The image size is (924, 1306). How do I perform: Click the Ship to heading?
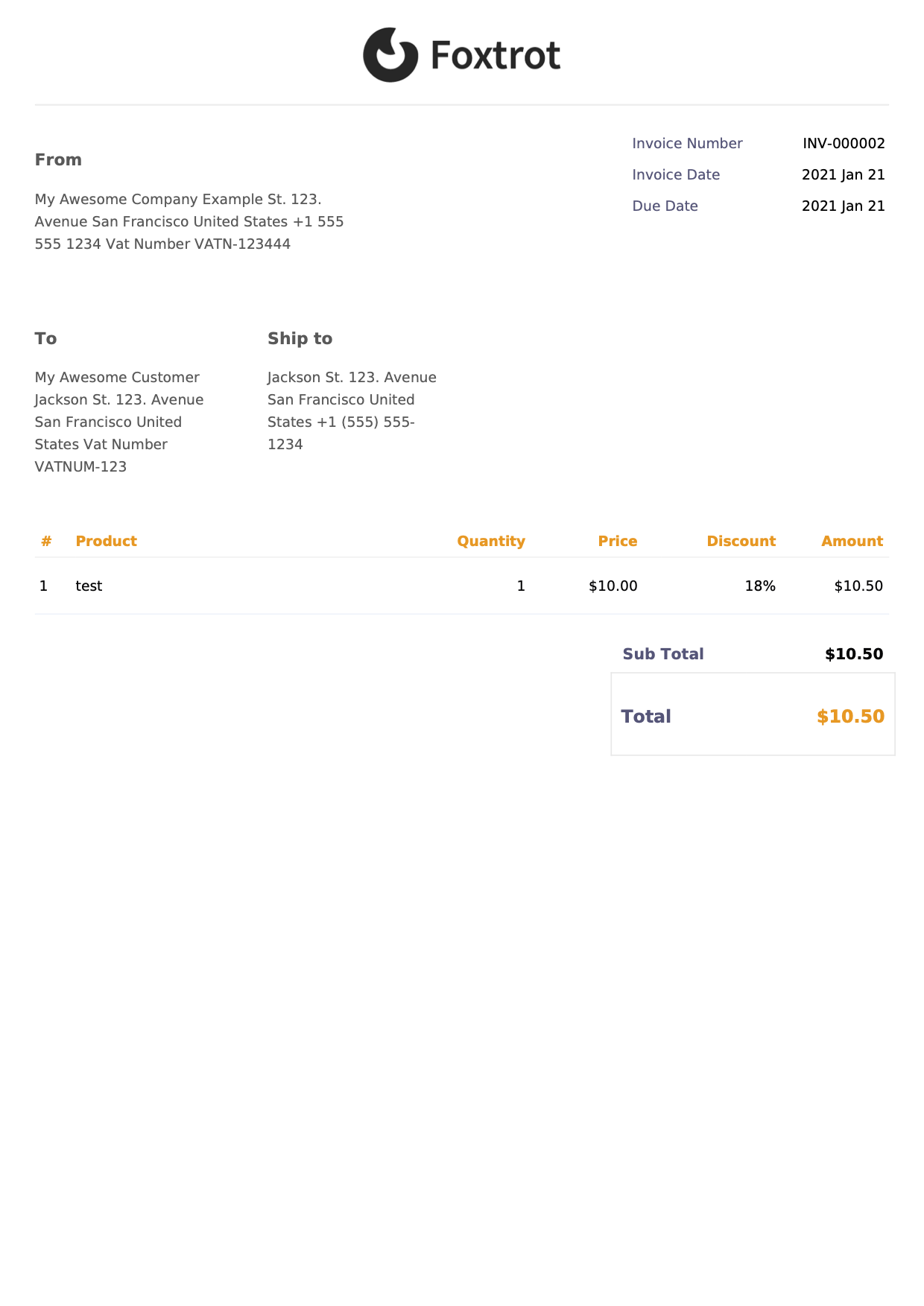300,338
